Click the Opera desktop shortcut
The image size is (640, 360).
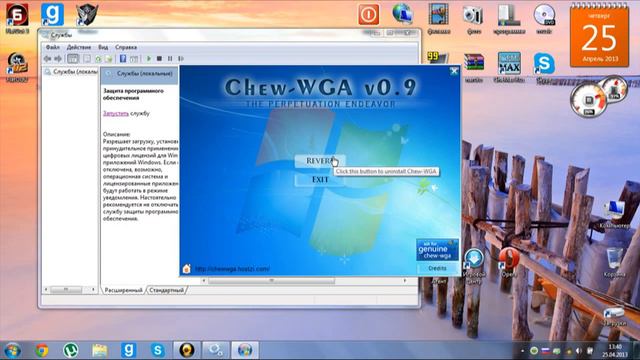(x=509, y=258)
